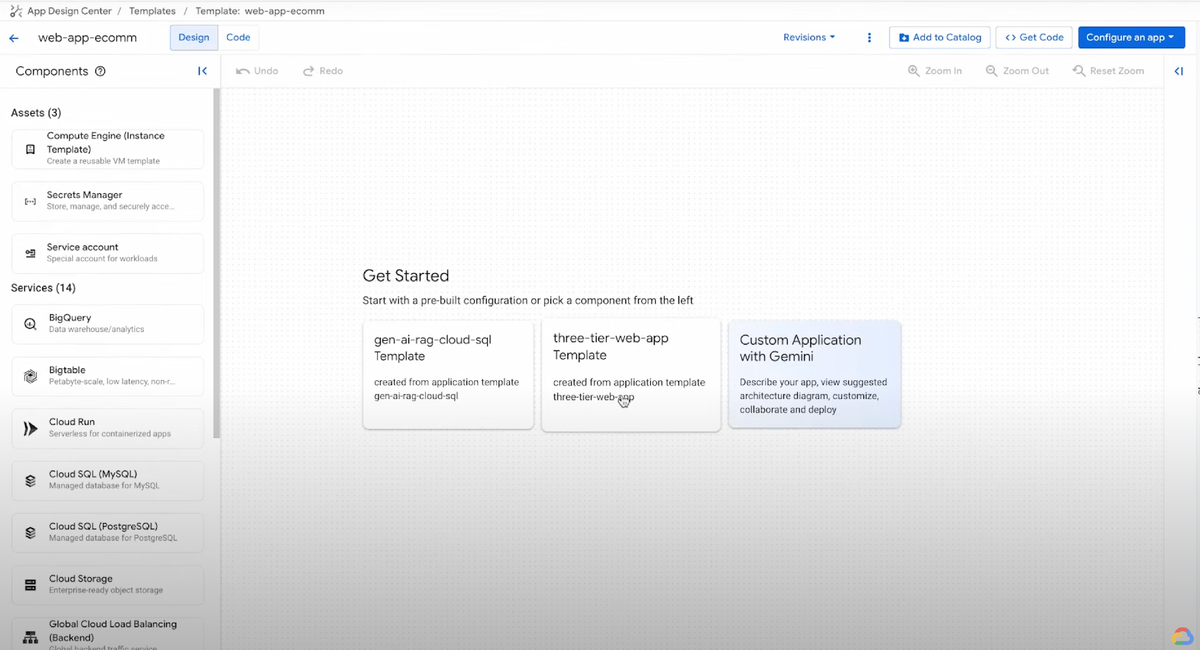Open the Components help question-mark icon

100,71
